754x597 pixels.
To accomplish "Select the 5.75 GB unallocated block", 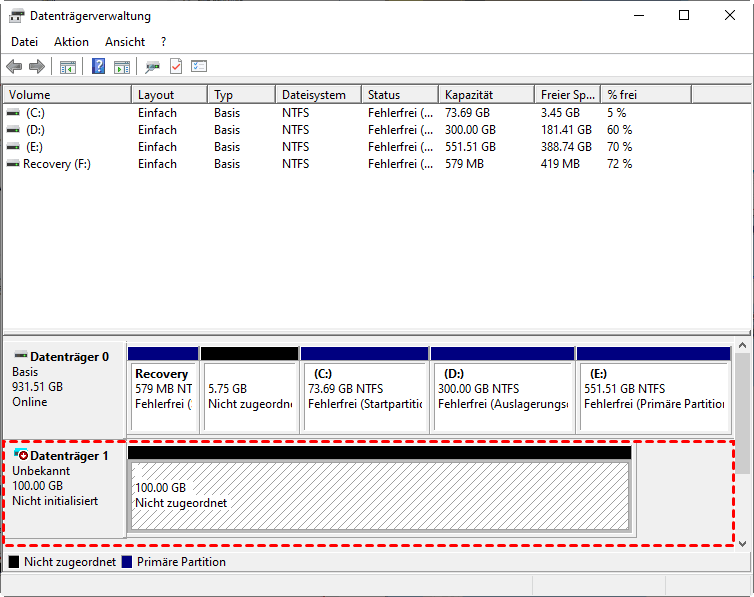I will (x=250, y=389).
